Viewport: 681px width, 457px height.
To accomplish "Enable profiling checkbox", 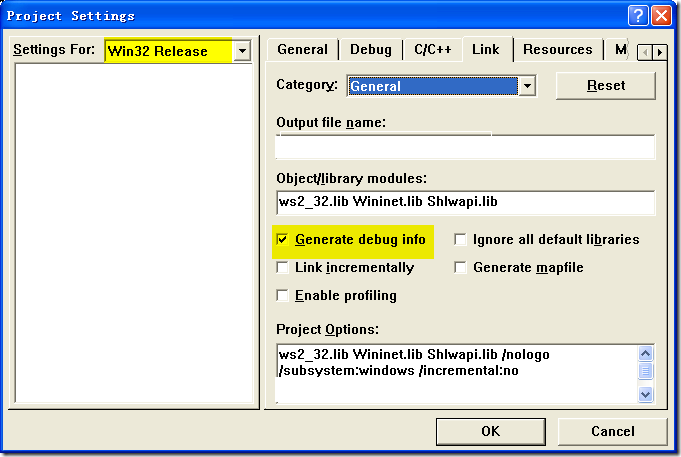I will point(282,296).
